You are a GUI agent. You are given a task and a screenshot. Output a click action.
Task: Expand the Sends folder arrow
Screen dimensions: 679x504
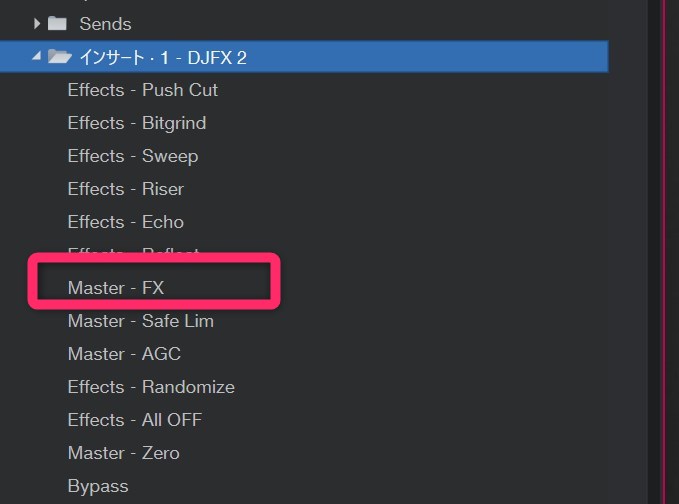click(37, 23)
